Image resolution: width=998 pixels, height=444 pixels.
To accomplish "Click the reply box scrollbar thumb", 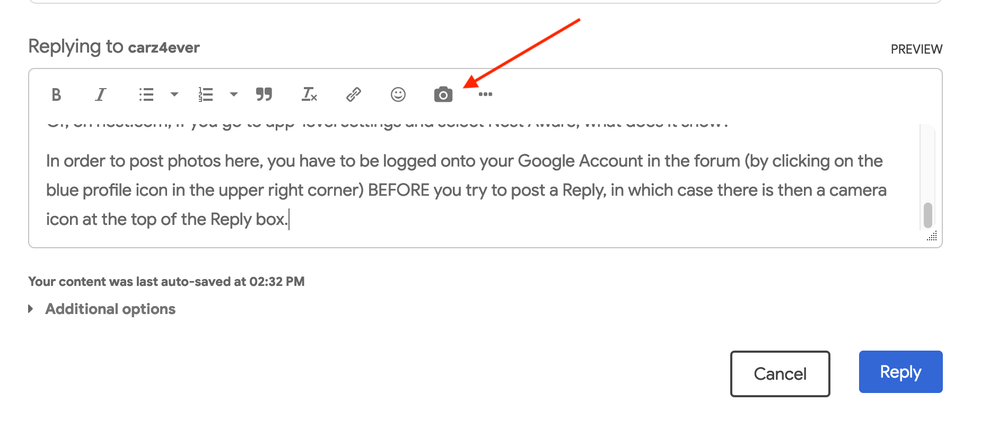I will [928, 214].
